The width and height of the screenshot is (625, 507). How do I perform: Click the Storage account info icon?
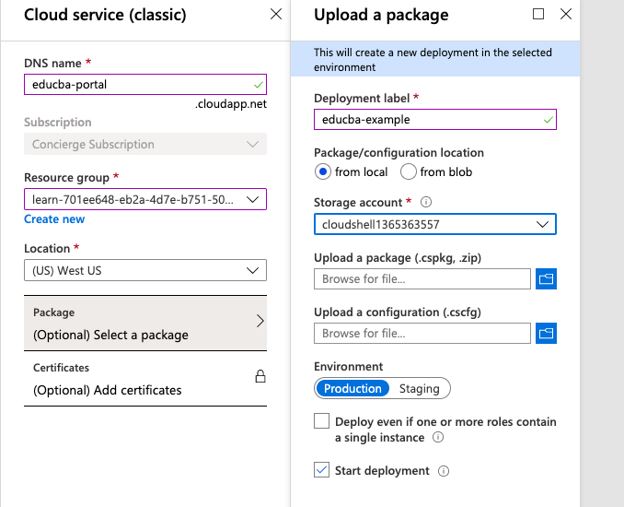coord(426,203)
